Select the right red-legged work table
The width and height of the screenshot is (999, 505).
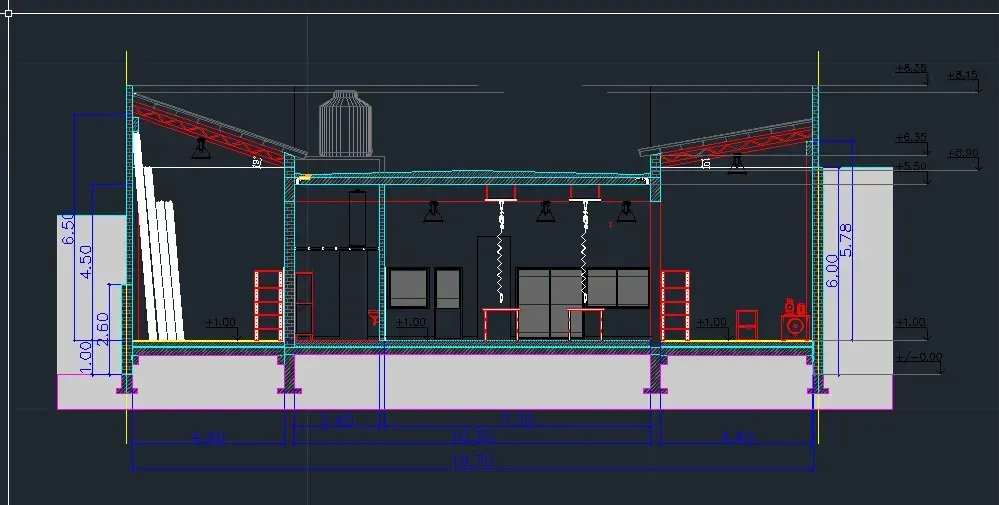pos(585,324)
